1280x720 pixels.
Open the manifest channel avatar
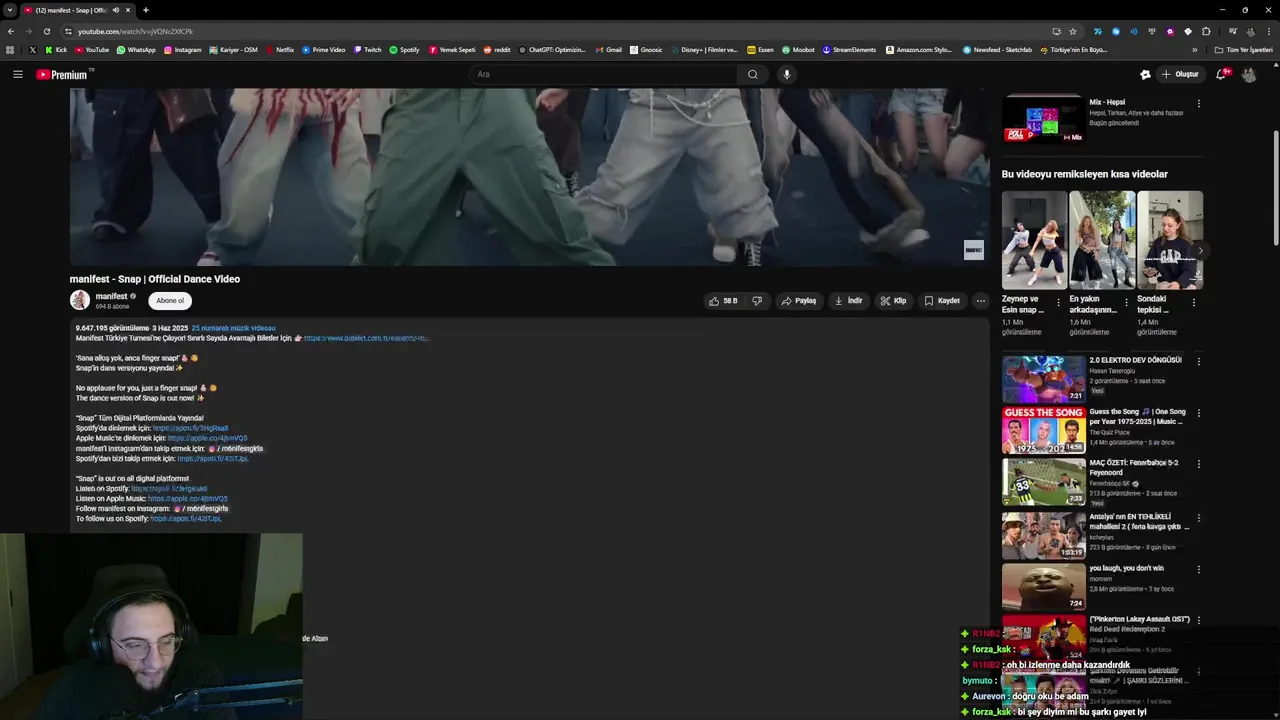[80, 300]
